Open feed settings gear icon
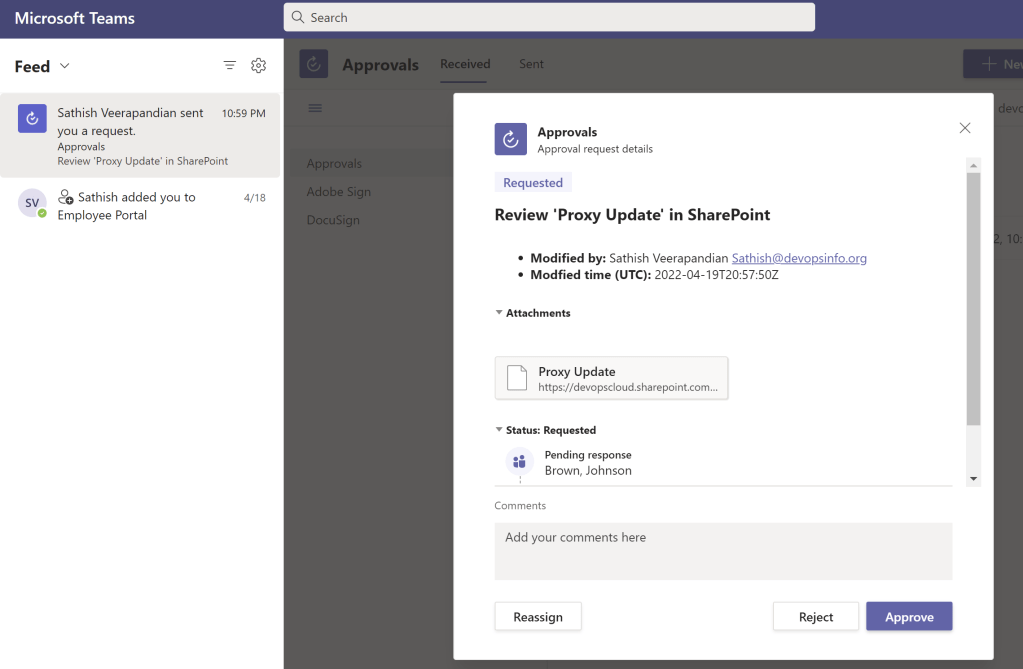The image size is (1023, 669). (x=258, y=66)
